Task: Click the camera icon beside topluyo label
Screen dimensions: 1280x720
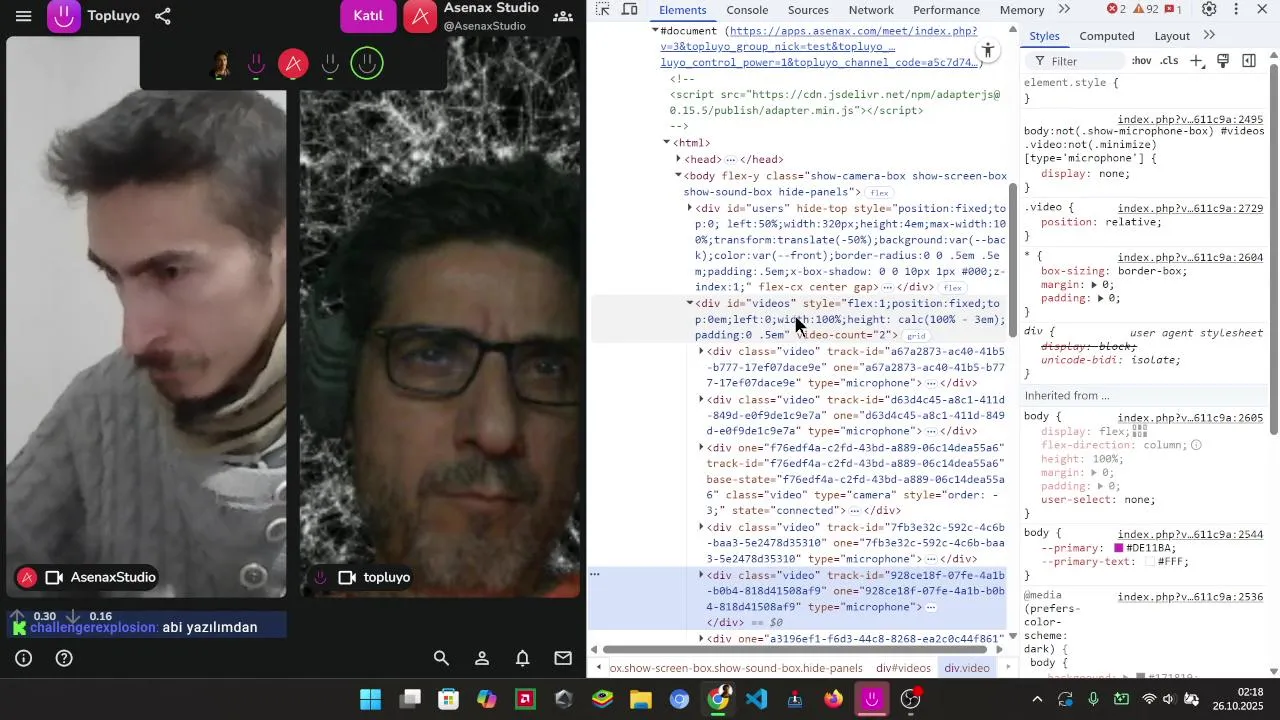Action: [347, 577]
